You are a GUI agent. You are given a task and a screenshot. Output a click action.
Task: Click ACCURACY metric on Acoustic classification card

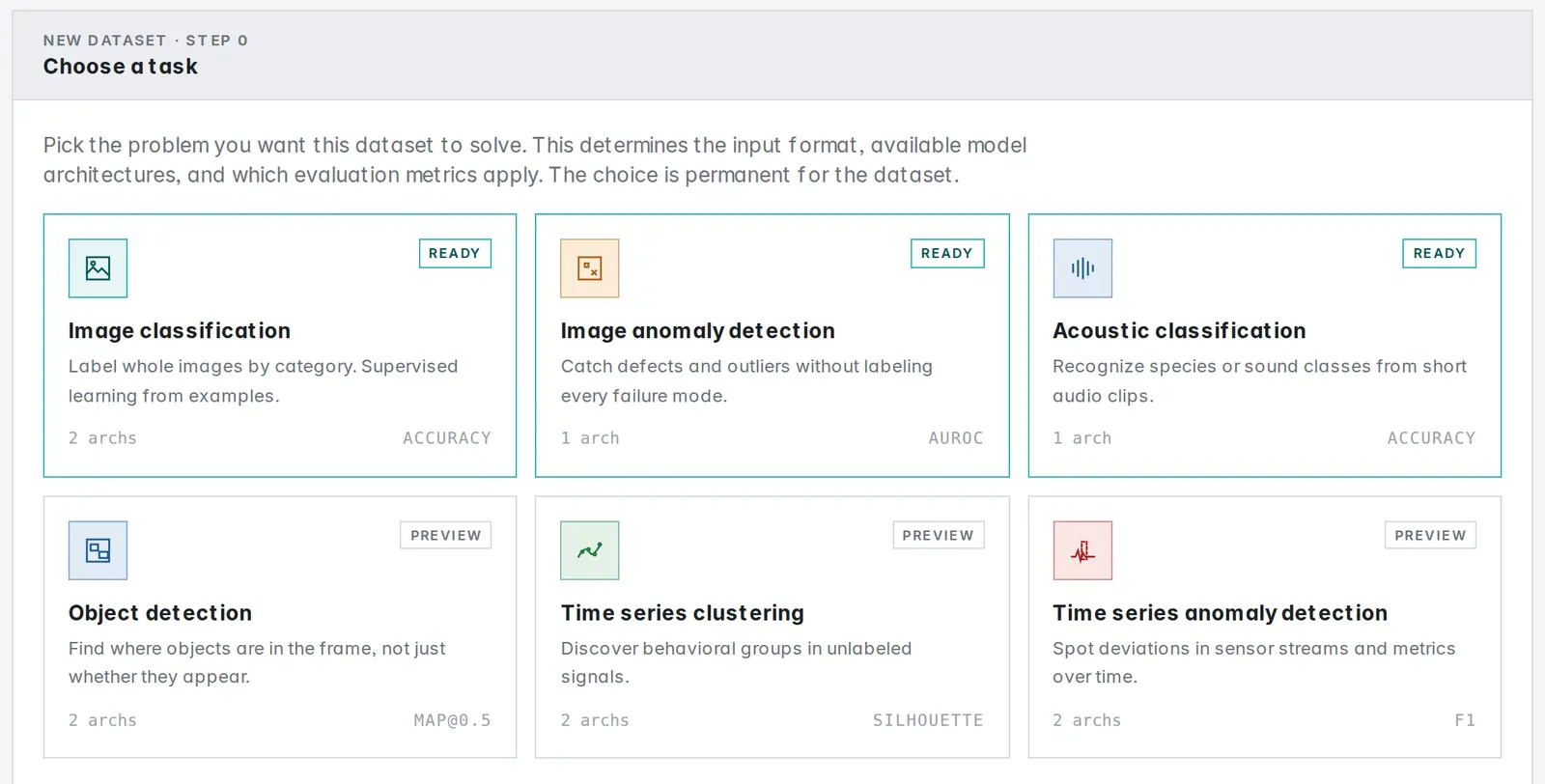pyautogui.click(x=1431, y=438)
